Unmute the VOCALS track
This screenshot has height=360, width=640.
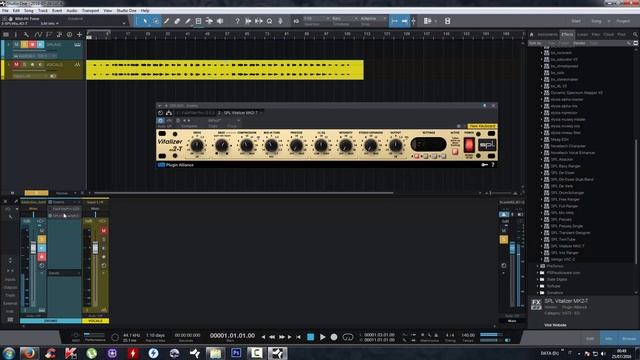point(16,64)
